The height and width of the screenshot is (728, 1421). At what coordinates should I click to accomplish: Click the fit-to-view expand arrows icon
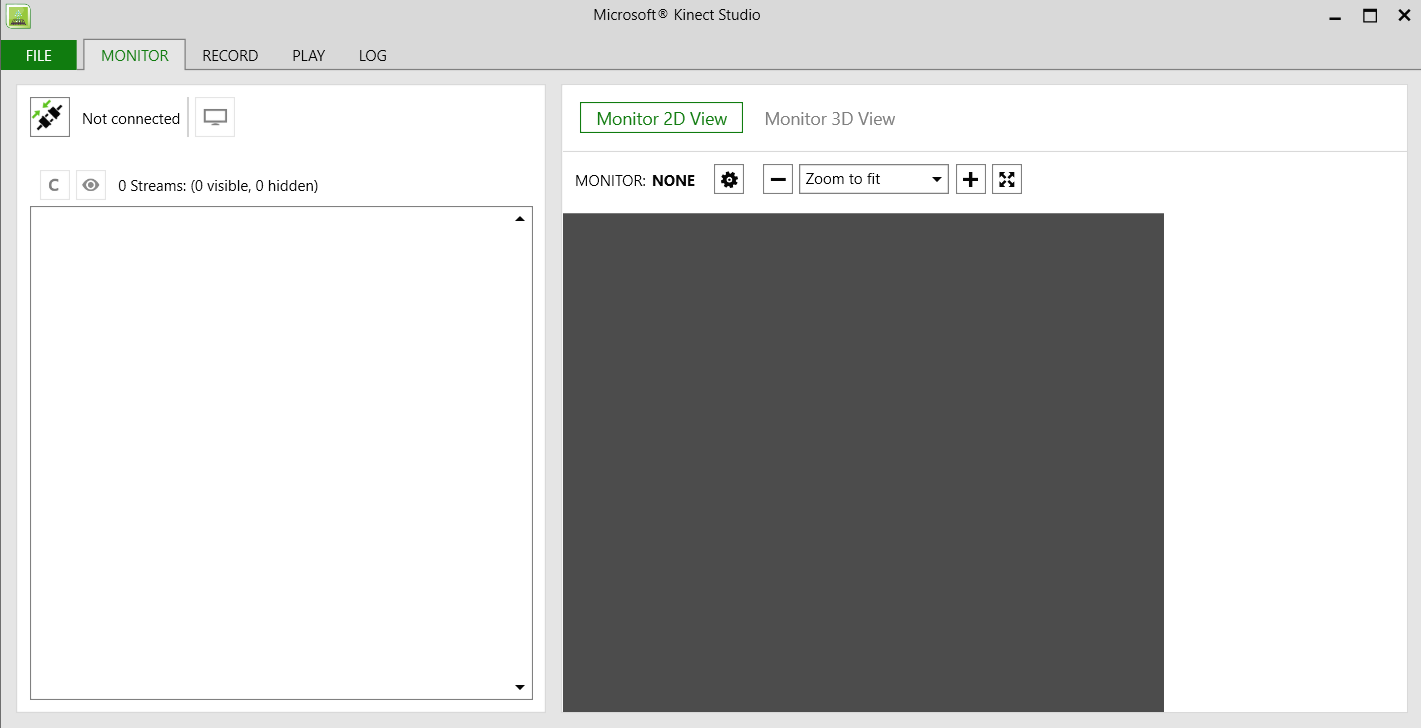(1007, 179)
